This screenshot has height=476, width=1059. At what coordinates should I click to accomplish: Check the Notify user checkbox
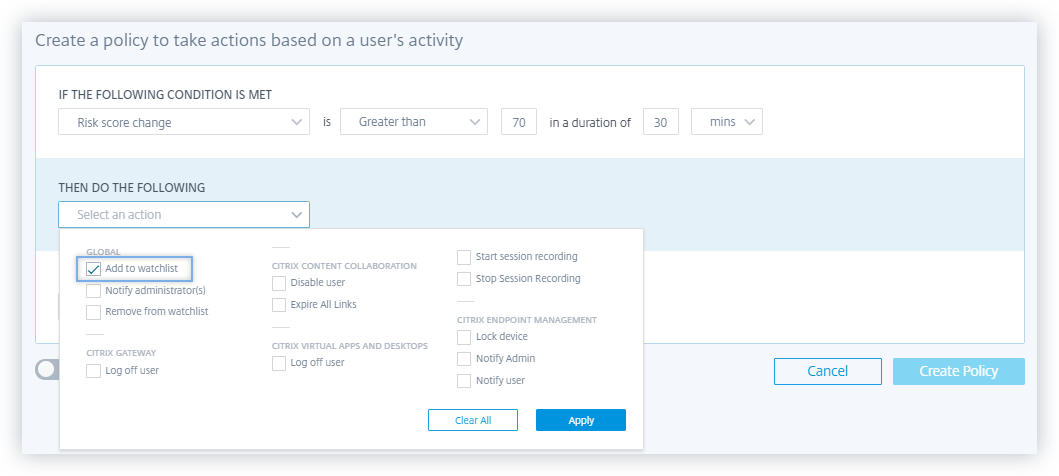pos(464,381)
